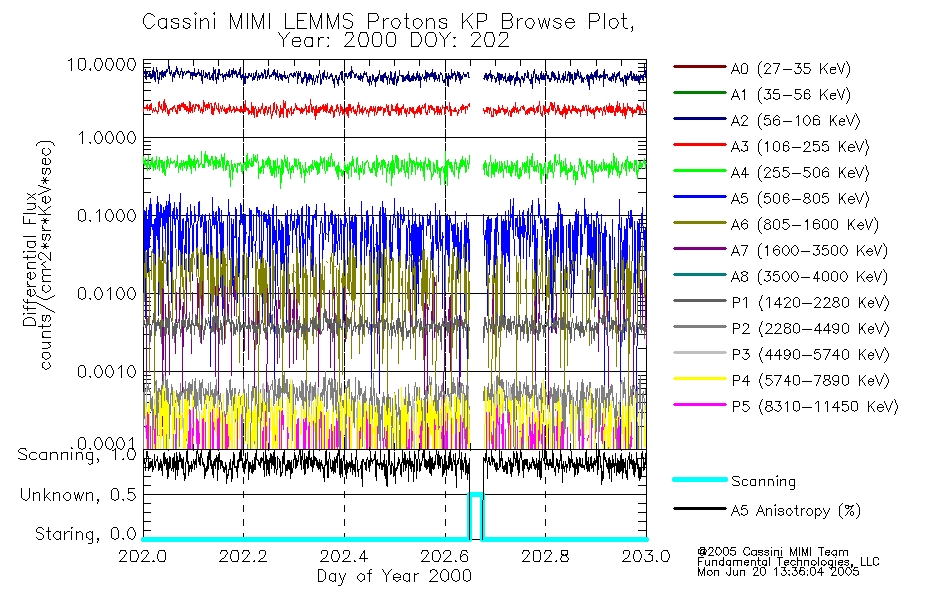Click the black A5 Anisotropy legend line
This screenshot has height=600, width=950.
coord(699,508)
